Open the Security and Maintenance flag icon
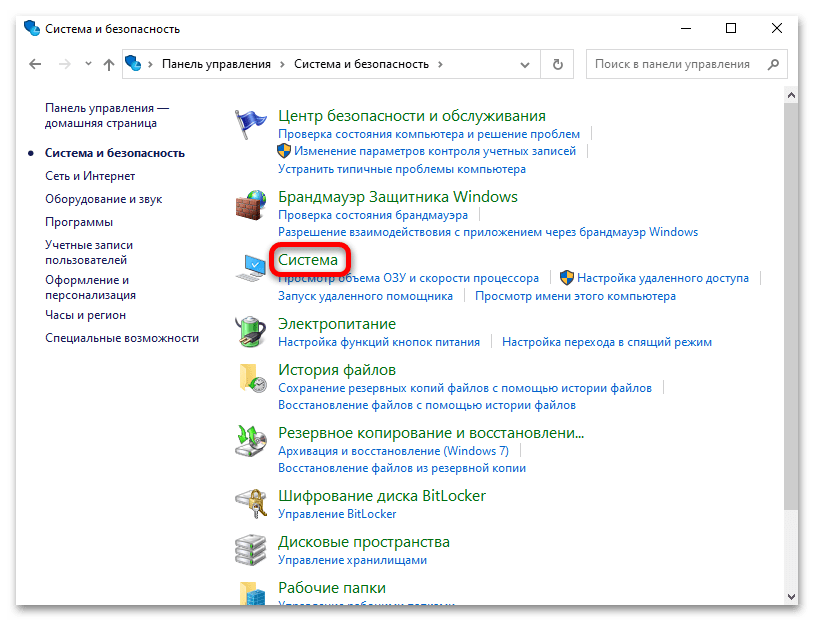 point(250,125)
